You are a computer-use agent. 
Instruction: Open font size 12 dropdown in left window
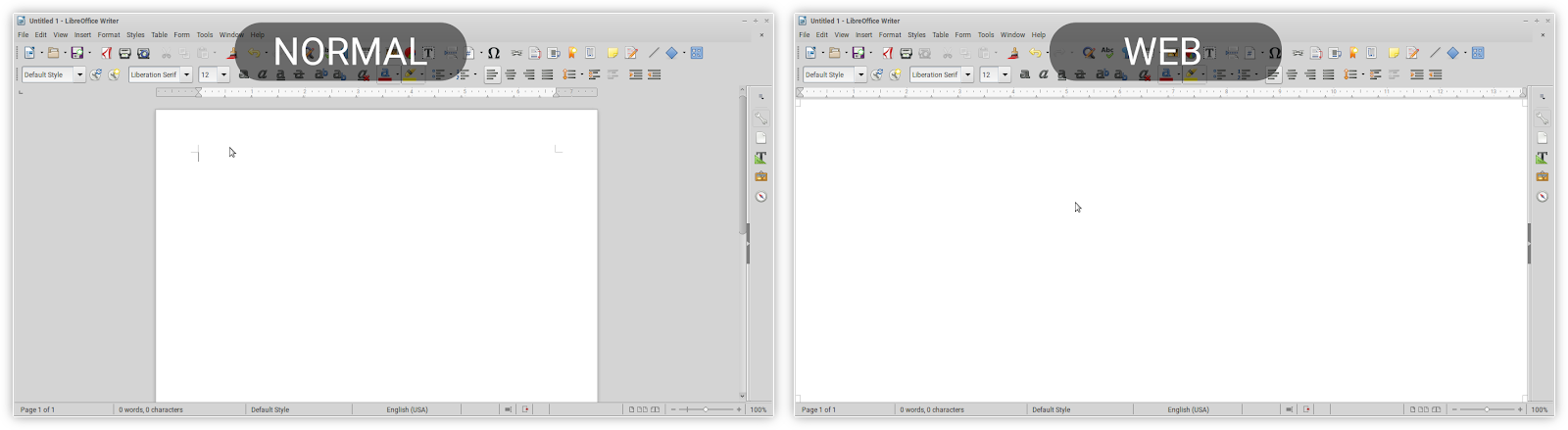pyautogui.click(x=223, y=74)
